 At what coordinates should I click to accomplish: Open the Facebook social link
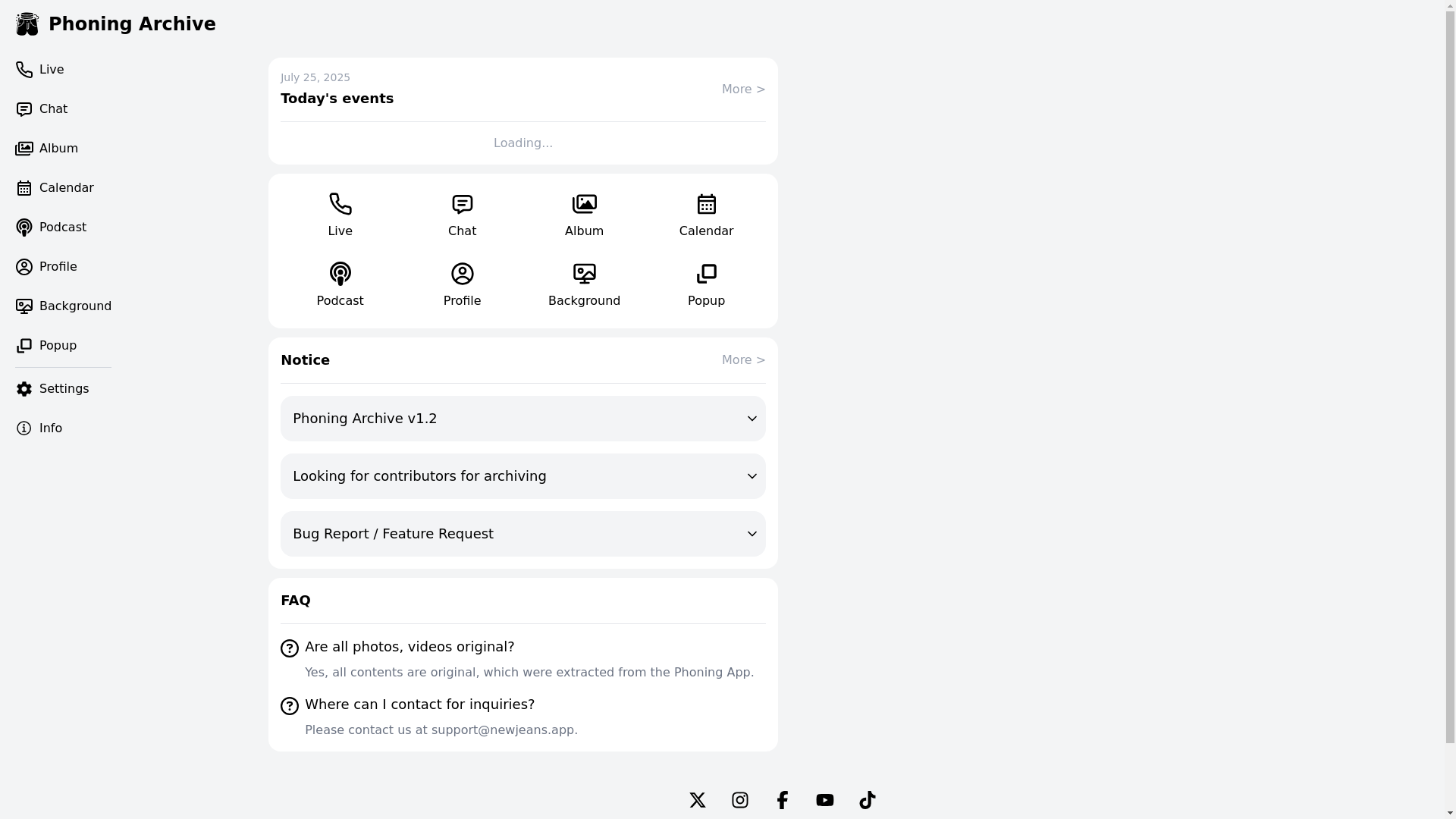tap(783, 800)
